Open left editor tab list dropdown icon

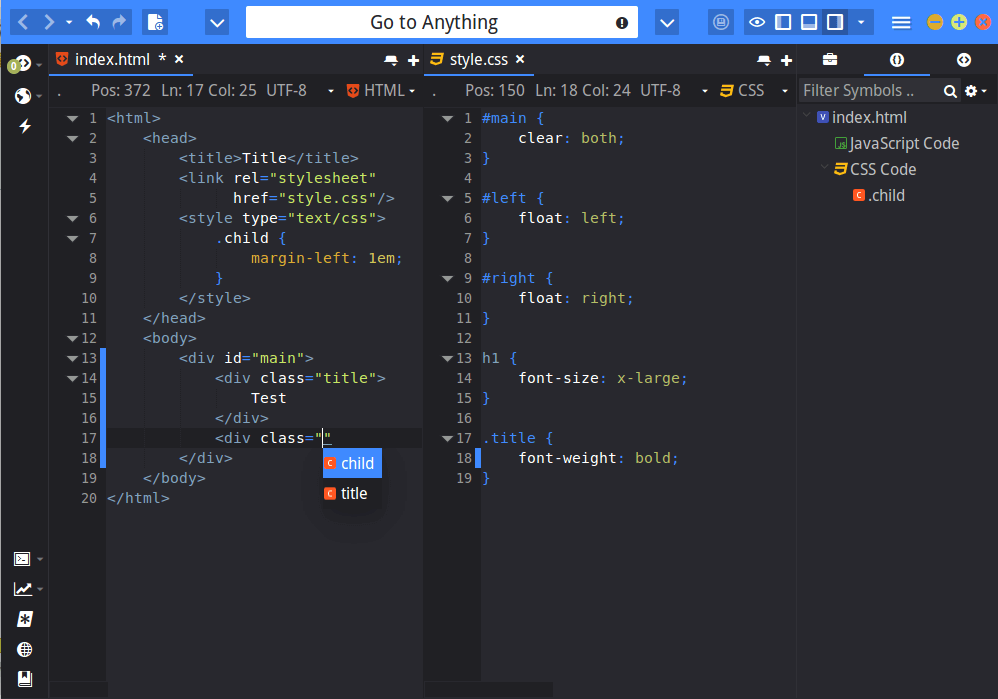(391, 60)
